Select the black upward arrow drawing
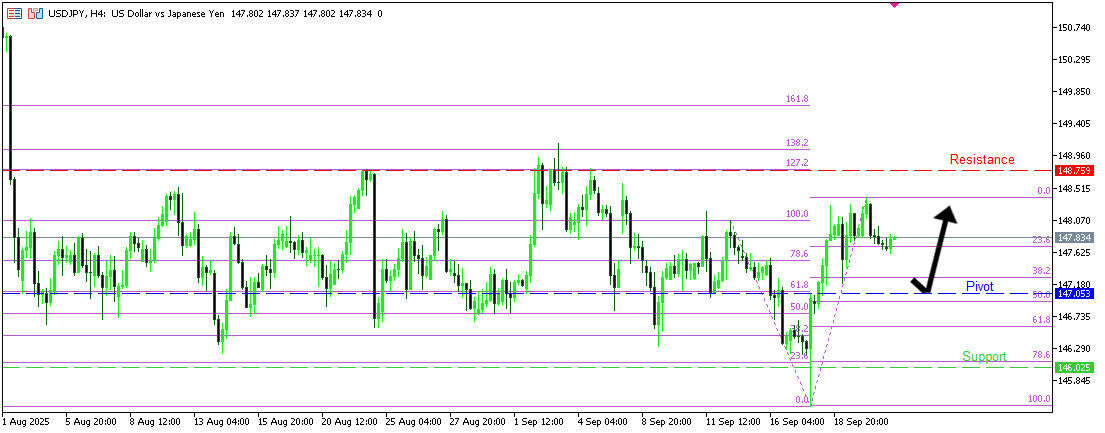 coord(938,250)
